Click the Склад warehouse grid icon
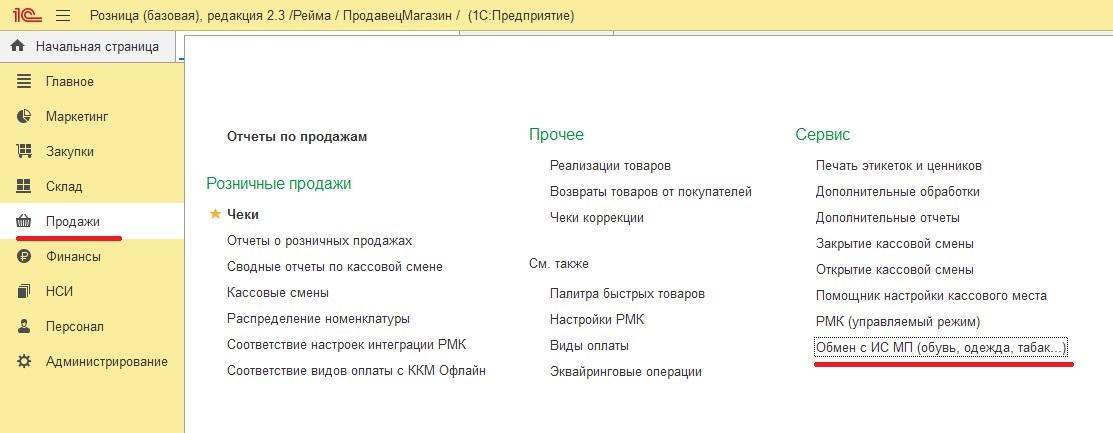Screen dimensions: 1113x433 [x=25, y=186]
